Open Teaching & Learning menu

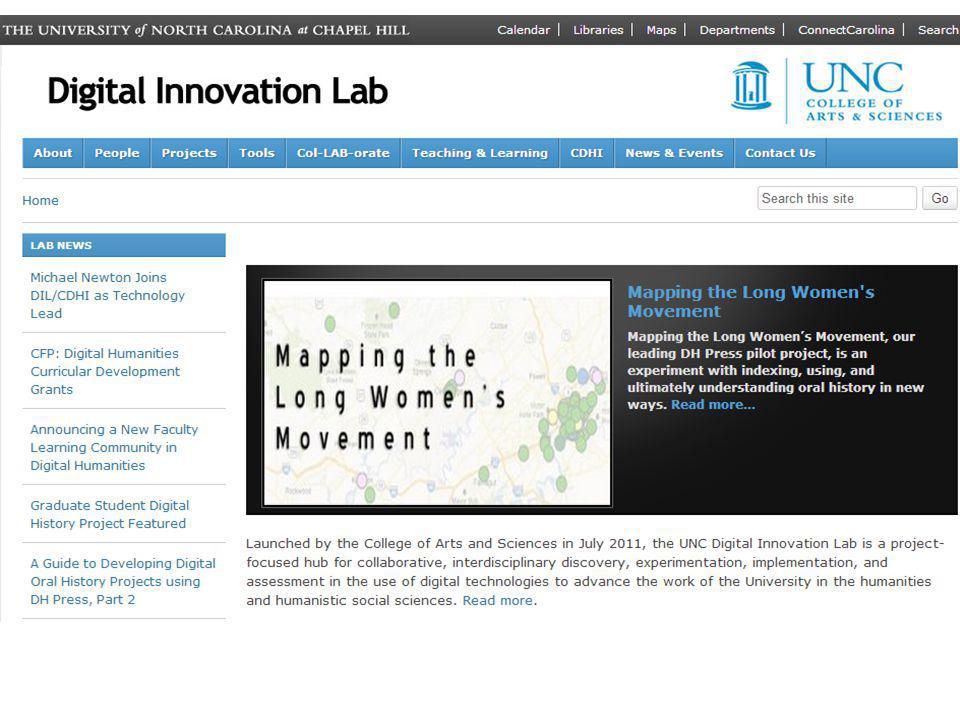(x=480, y=153)
